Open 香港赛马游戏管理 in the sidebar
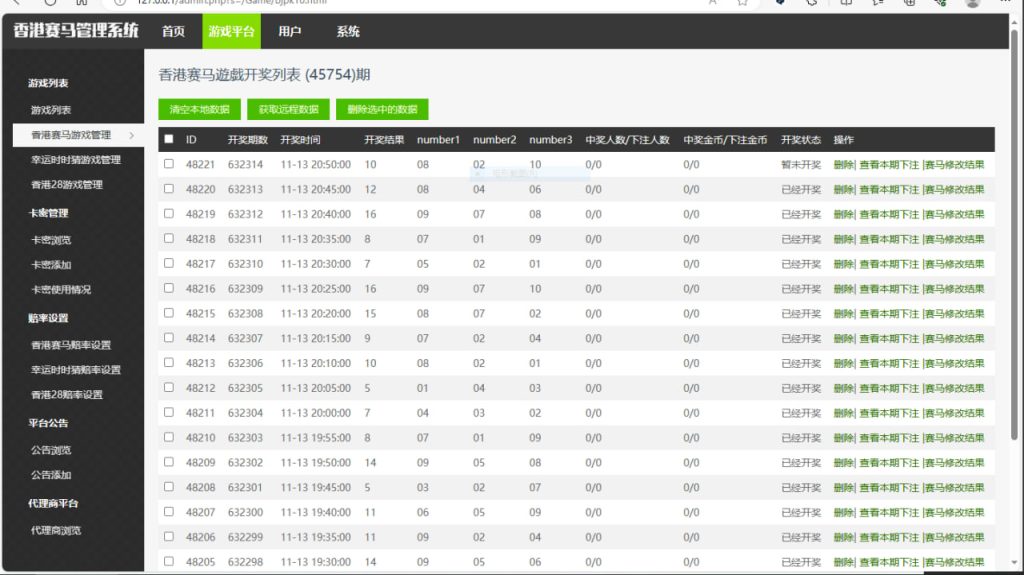This screenshot has height=575, width=1024. coord(71,135)
